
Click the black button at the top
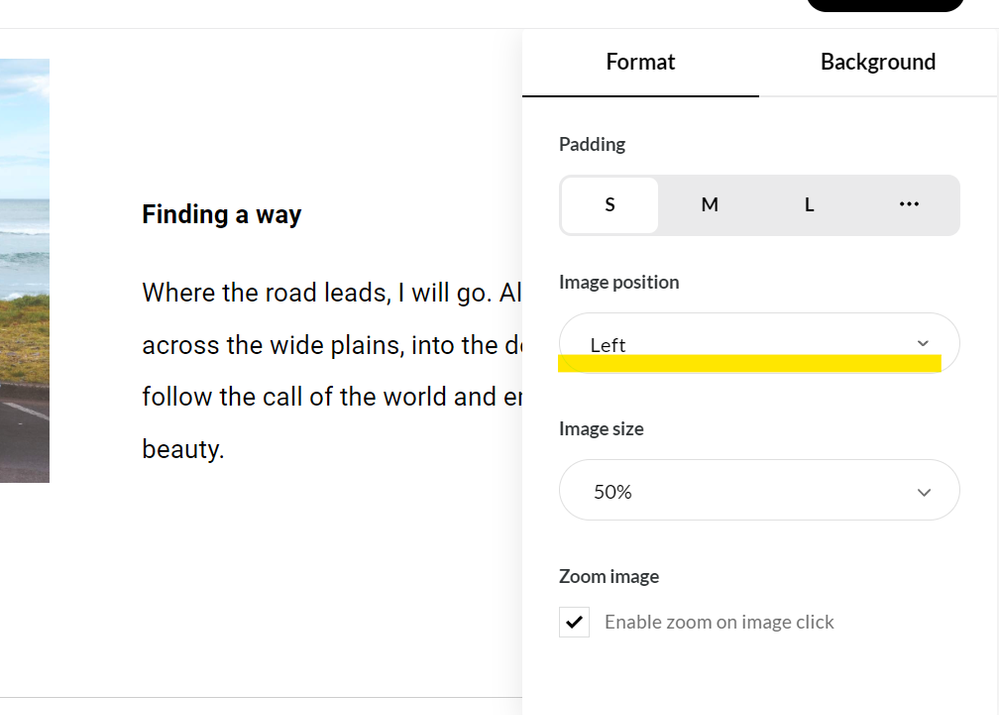point(885,5)
